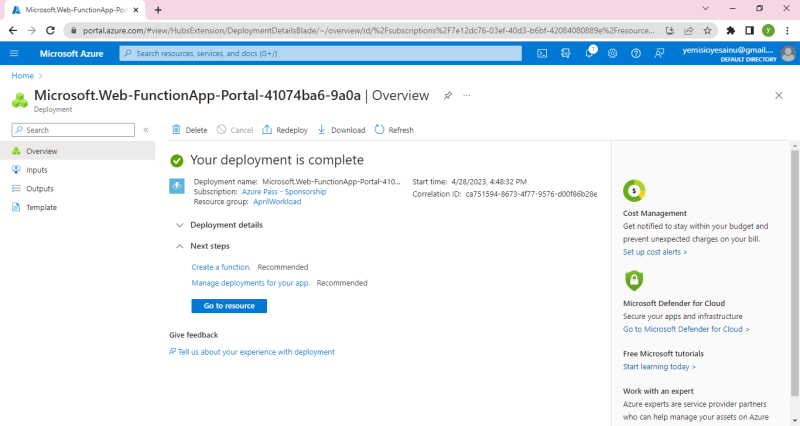Open Cloud Shell from the top bar
800x426 pixels.
coord(542,53)
